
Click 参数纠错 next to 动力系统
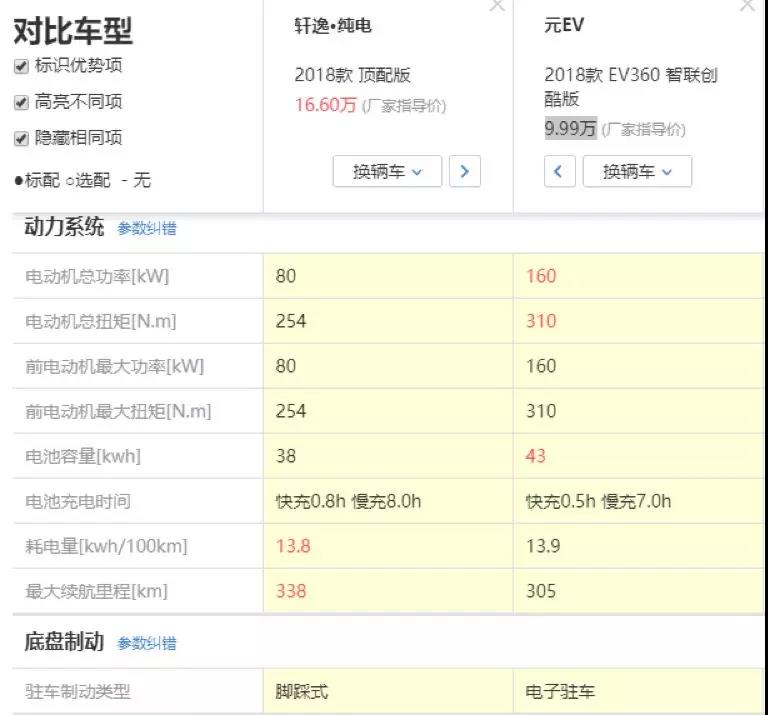point(147,228)
